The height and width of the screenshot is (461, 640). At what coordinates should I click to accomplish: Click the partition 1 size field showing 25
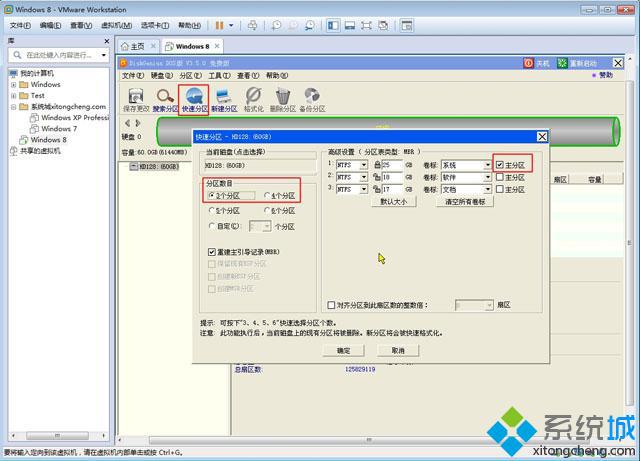392,165
